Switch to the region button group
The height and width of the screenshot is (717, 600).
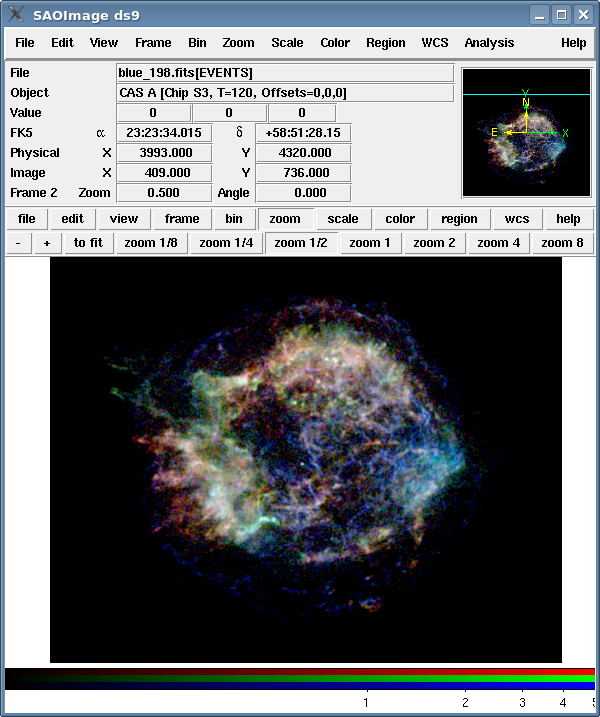pos(459,219)
